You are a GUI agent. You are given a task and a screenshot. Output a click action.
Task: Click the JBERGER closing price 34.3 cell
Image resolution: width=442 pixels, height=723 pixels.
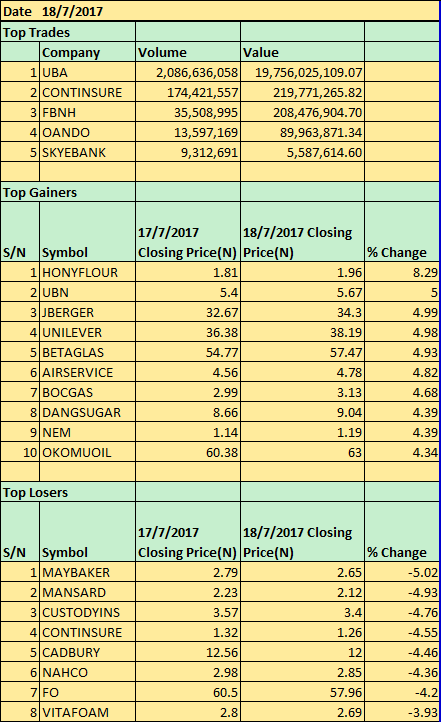coord(302,312)
